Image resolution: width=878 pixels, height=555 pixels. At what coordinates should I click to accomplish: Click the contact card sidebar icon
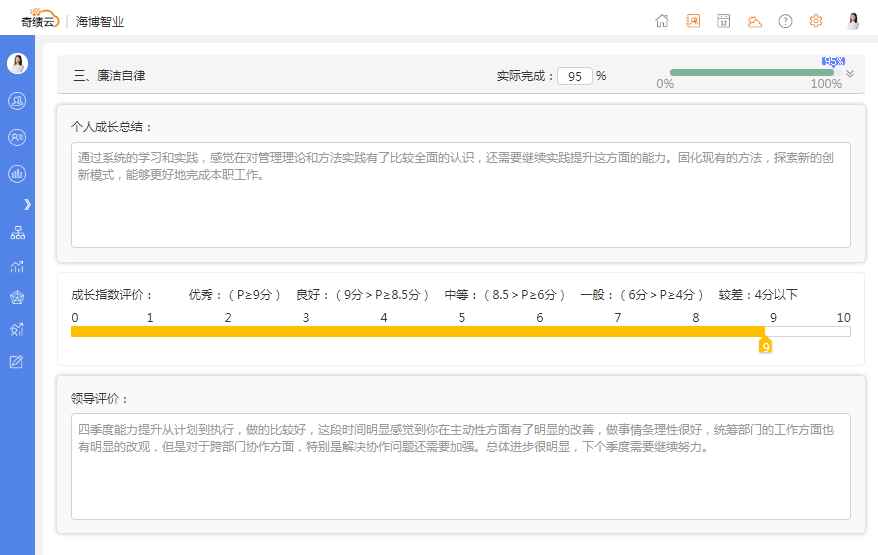(17, 137)
